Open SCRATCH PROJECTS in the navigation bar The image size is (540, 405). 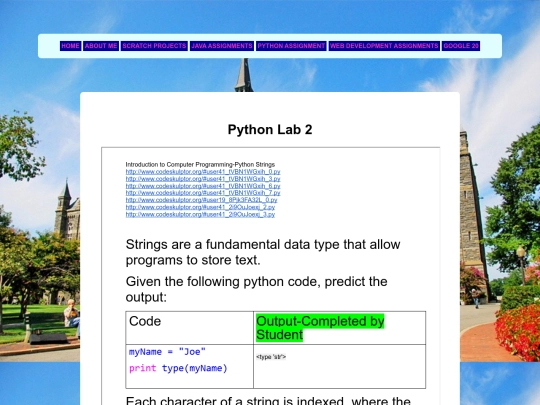(154, 46)
